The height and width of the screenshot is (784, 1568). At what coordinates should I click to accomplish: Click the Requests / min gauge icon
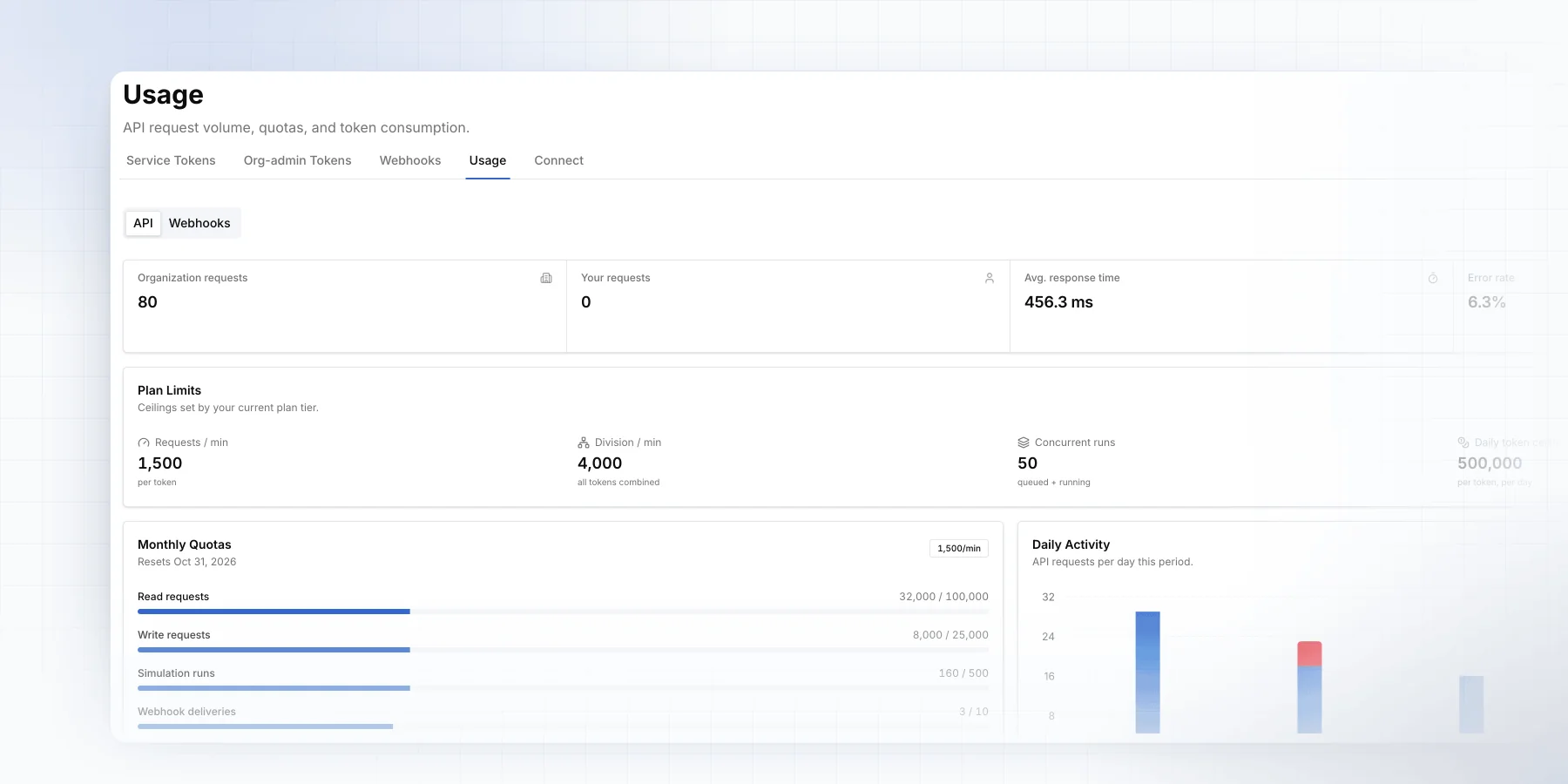point(144,443)
